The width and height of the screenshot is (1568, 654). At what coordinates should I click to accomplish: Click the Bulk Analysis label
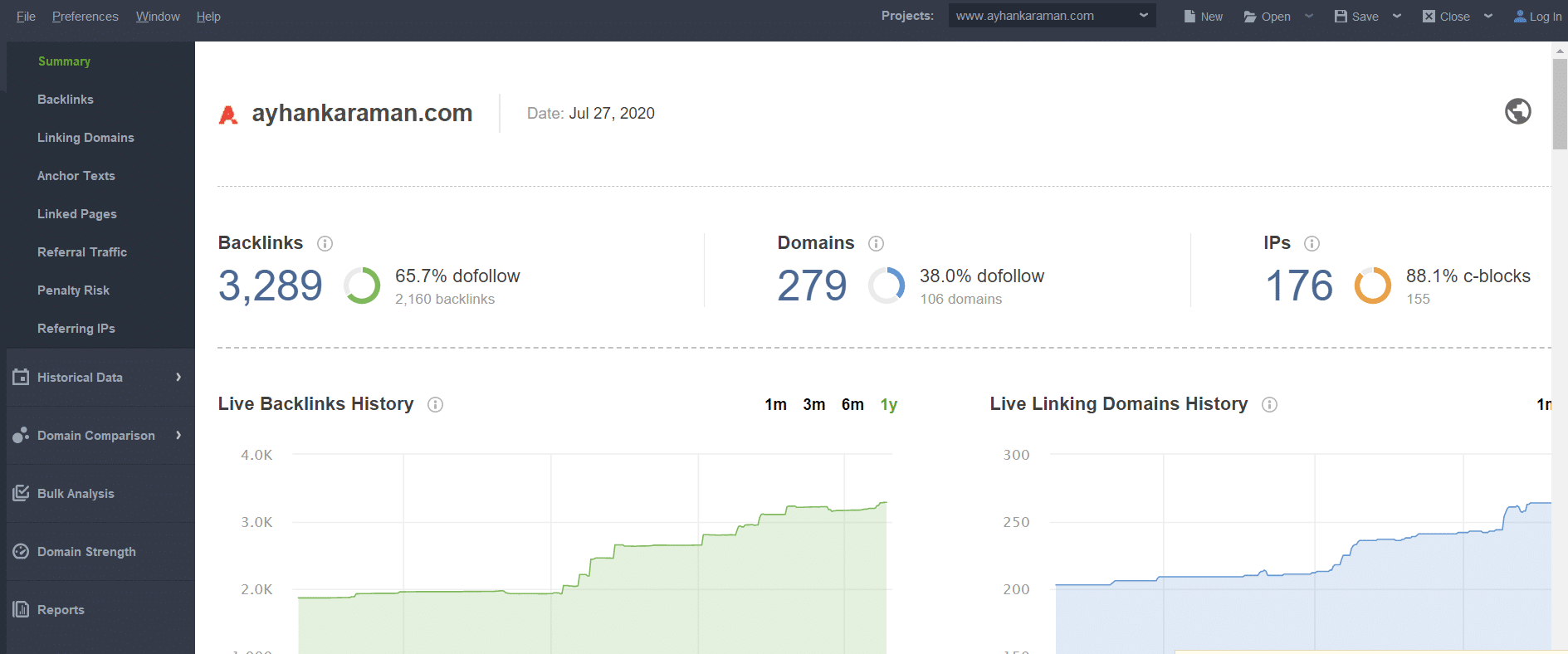pyautogui.click(x=76, y=494)
